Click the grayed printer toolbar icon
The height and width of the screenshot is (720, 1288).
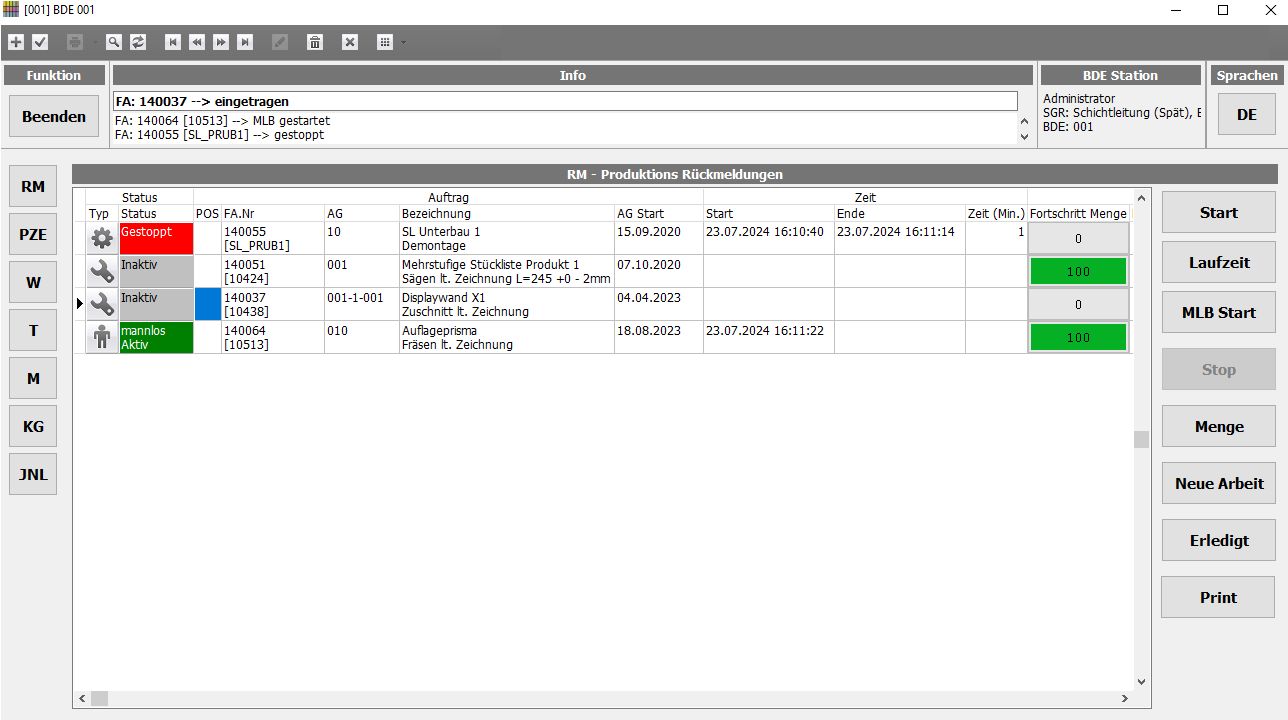[x=75, y=42]
